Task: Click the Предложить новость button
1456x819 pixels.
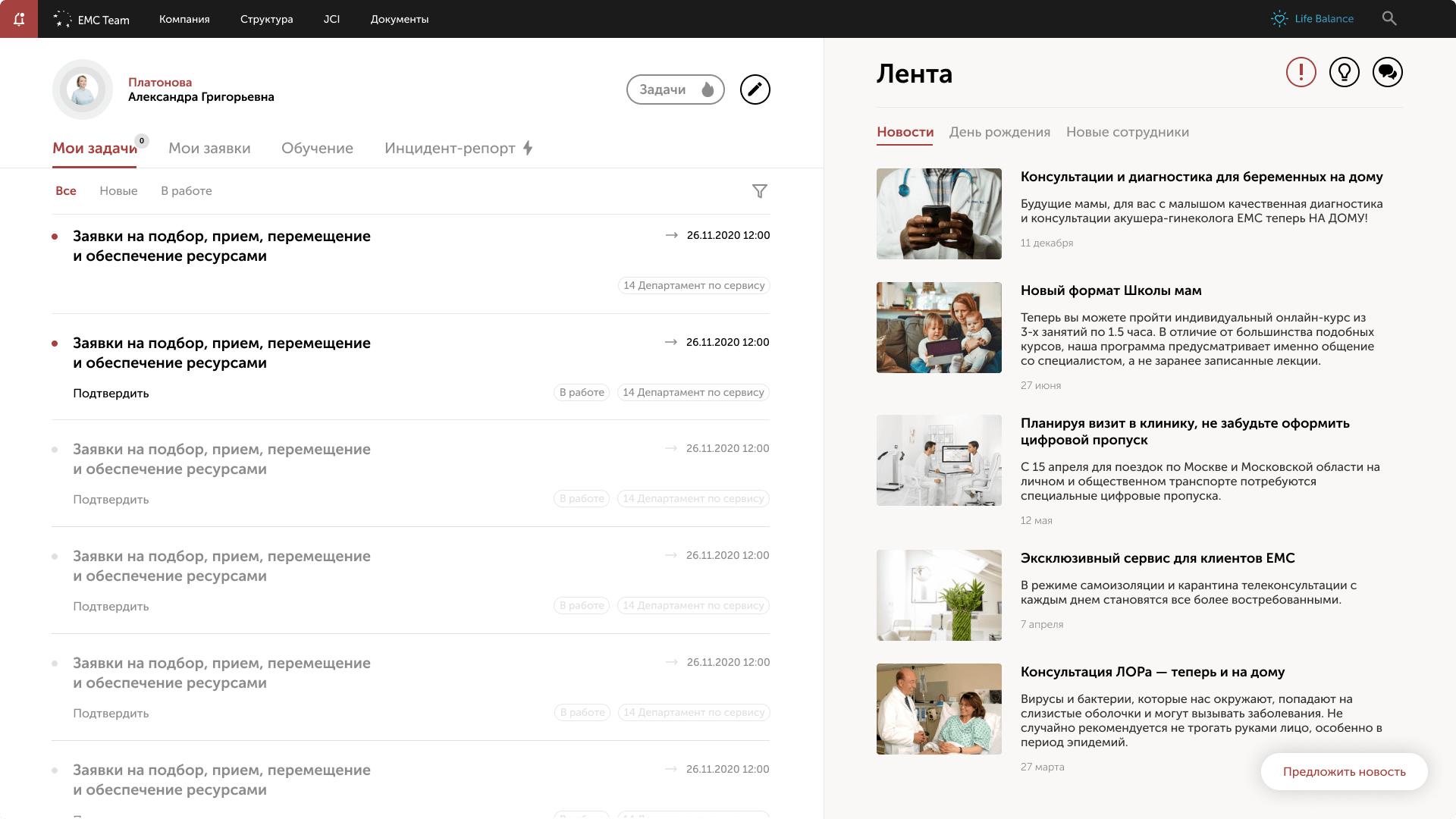Action: 1344,772
